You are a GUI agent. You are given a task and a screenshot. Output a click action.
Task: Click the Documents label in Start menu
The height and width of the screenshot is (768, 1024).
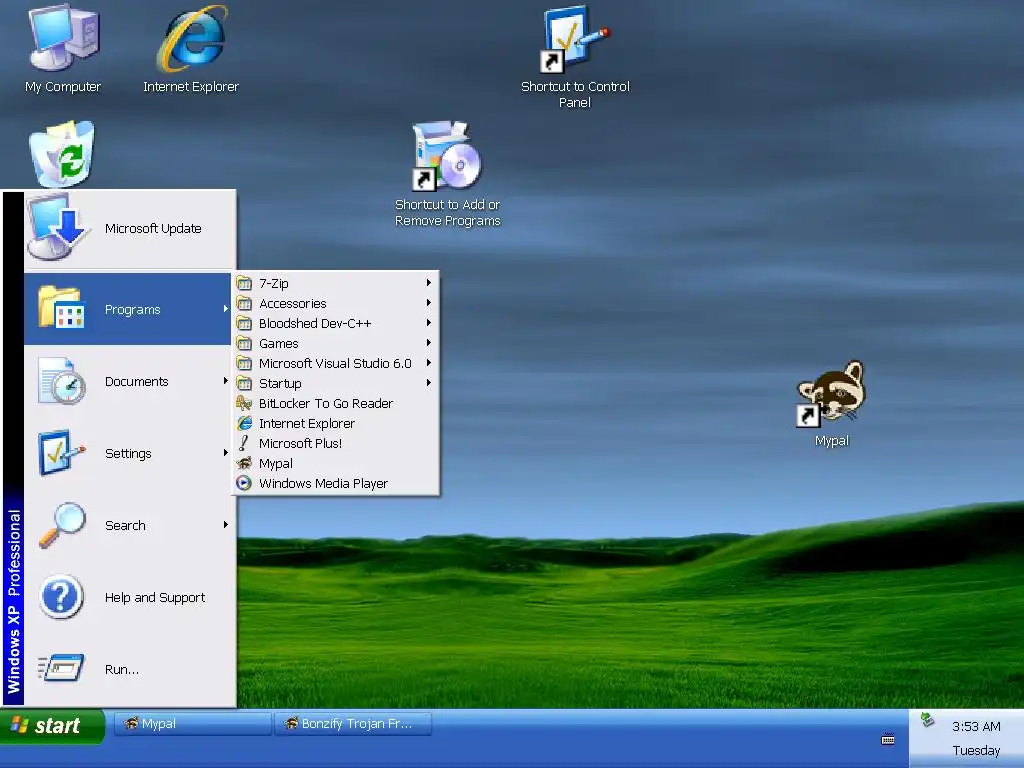136,381
